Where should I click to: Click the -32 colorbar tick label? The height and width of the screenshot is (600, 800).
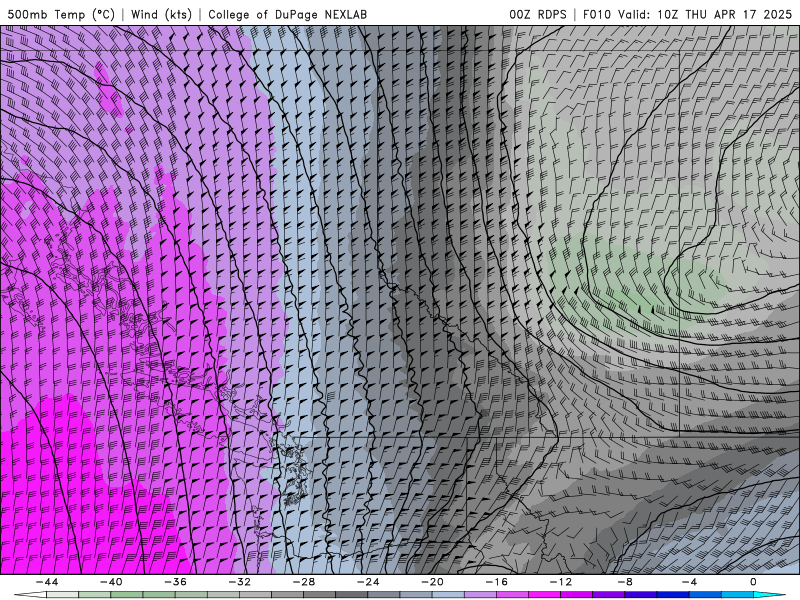(x=239, y=582)
